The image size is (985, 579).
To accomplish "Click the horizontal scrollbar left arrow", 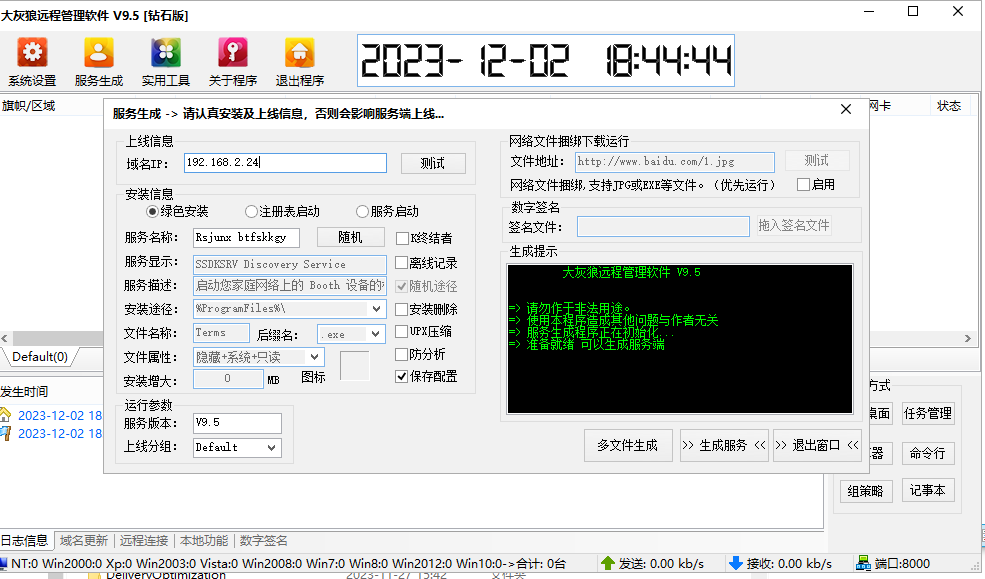I will pos(4,338).
